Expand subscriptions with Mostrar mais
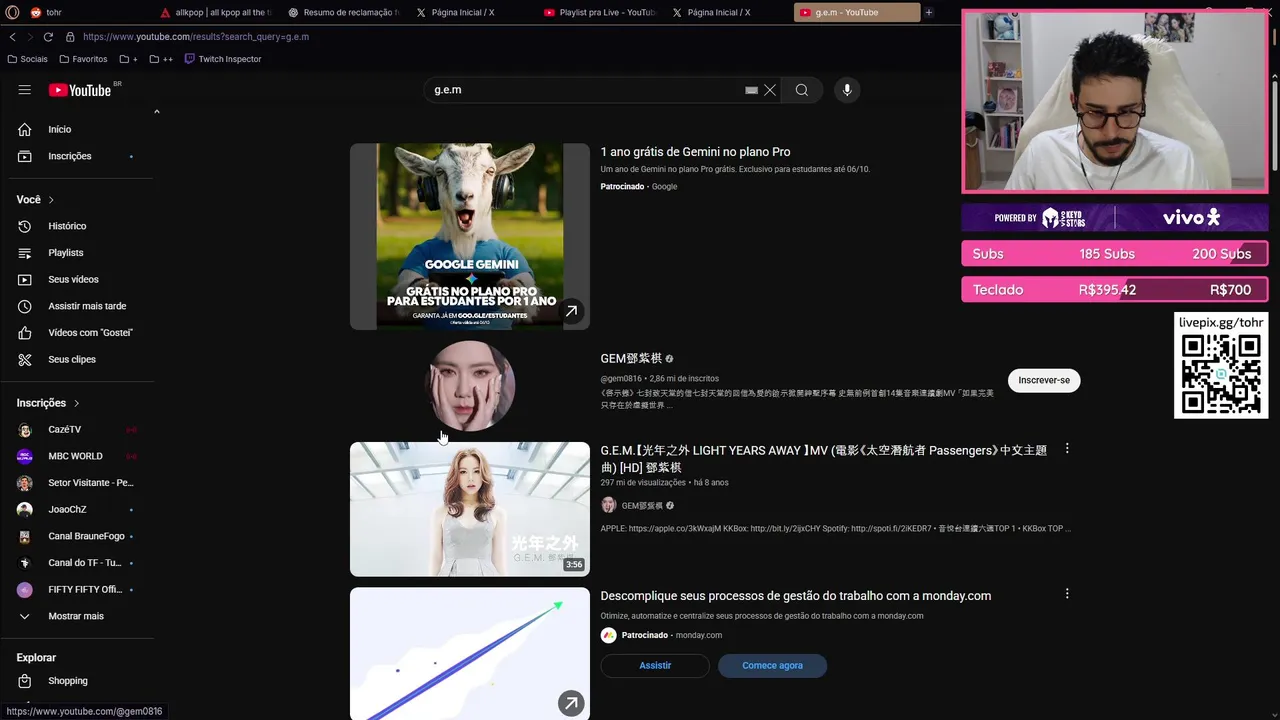The height and width of the screenshot is (720, 1280). click(x=78, y=616)
